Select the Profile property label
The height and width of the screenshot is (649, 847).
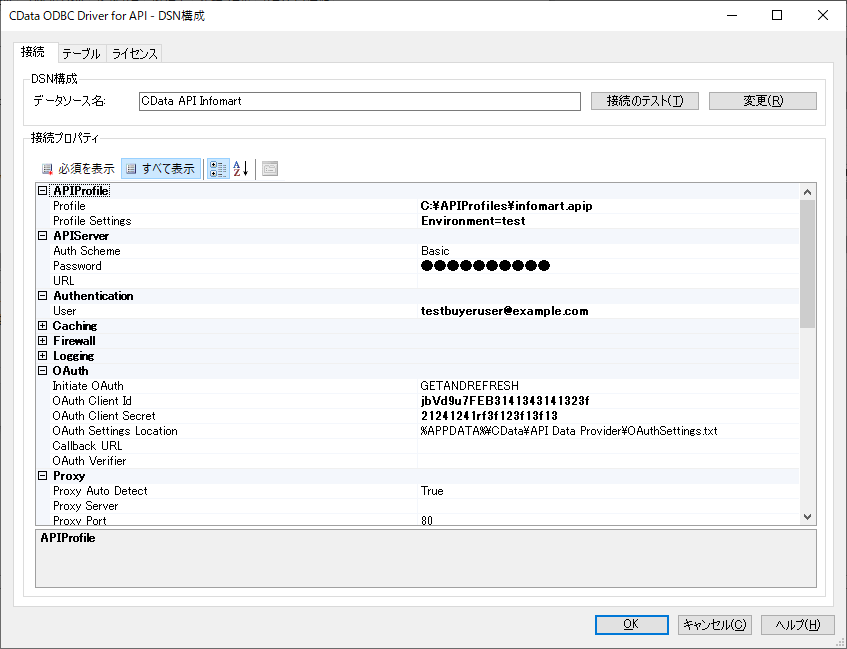click(x=69, y=206)
